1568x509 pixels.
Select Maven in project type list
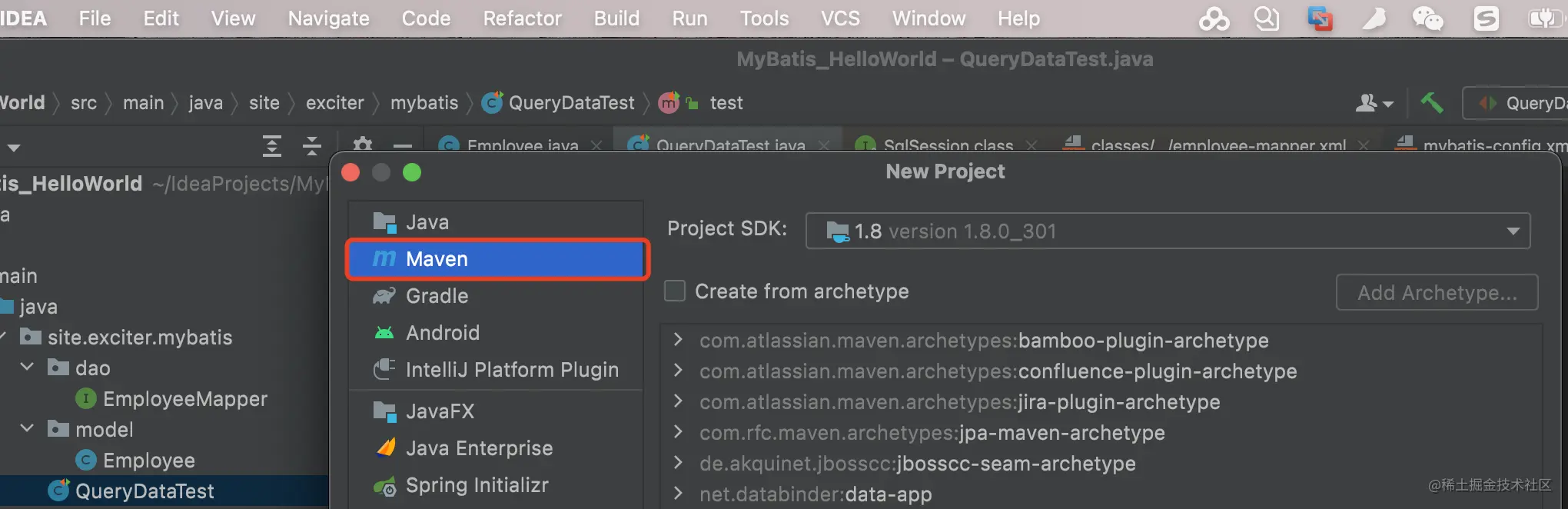(497, 259)
